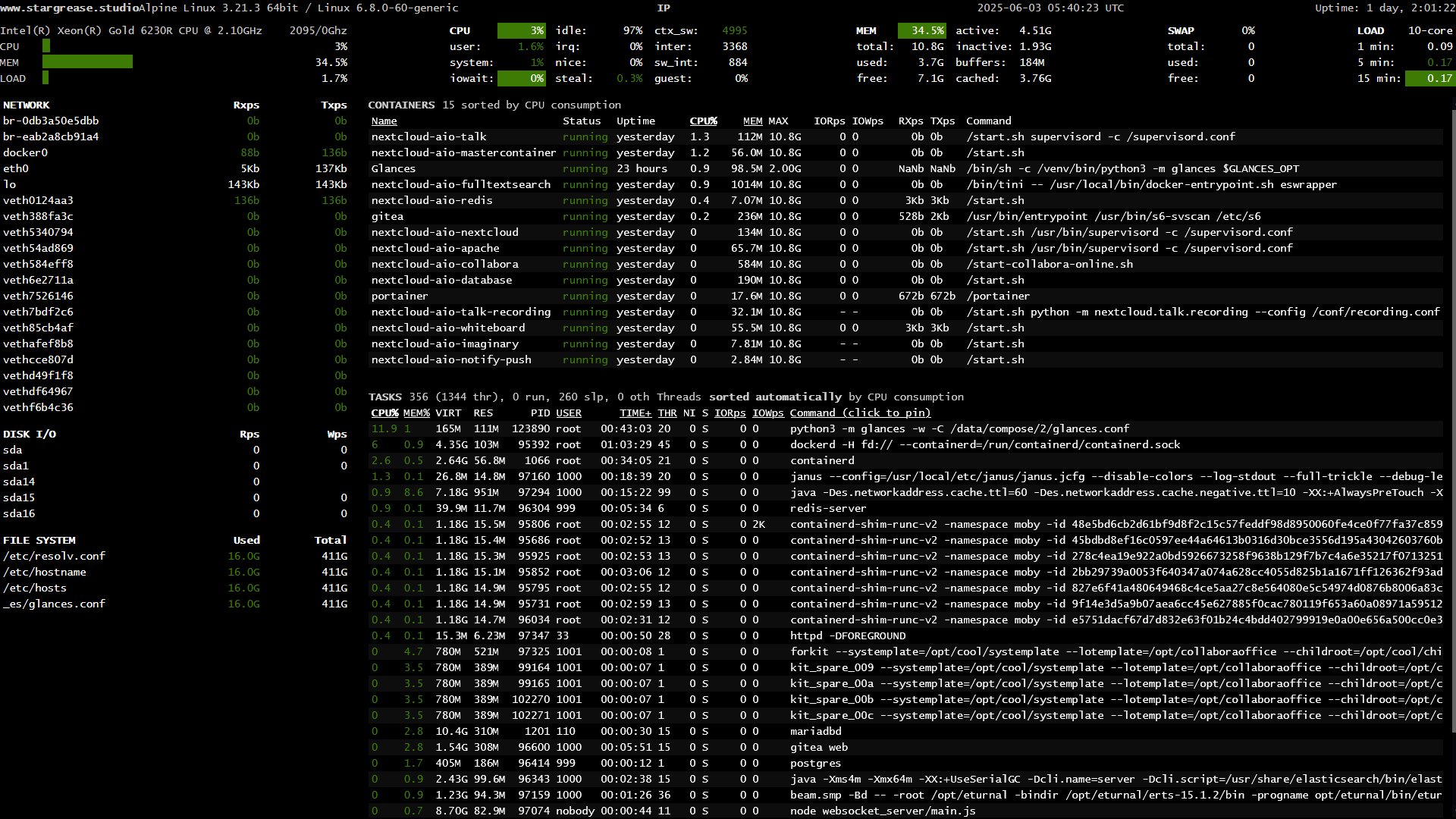The image size is (1456, 819).
Task: Sort tasks by USER column header
Action: pyautogui.click(x=569, y=413)
